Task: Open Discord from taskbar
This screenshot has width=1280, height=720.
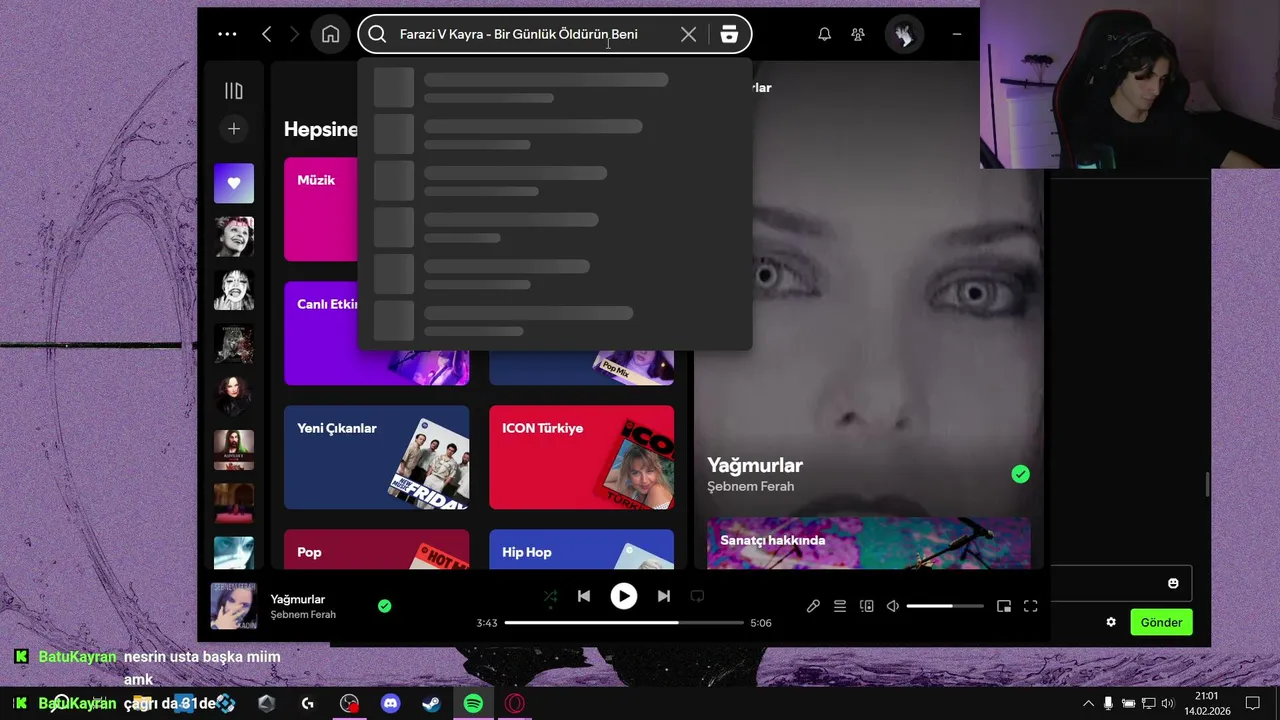Action: [x=391, y=704]
